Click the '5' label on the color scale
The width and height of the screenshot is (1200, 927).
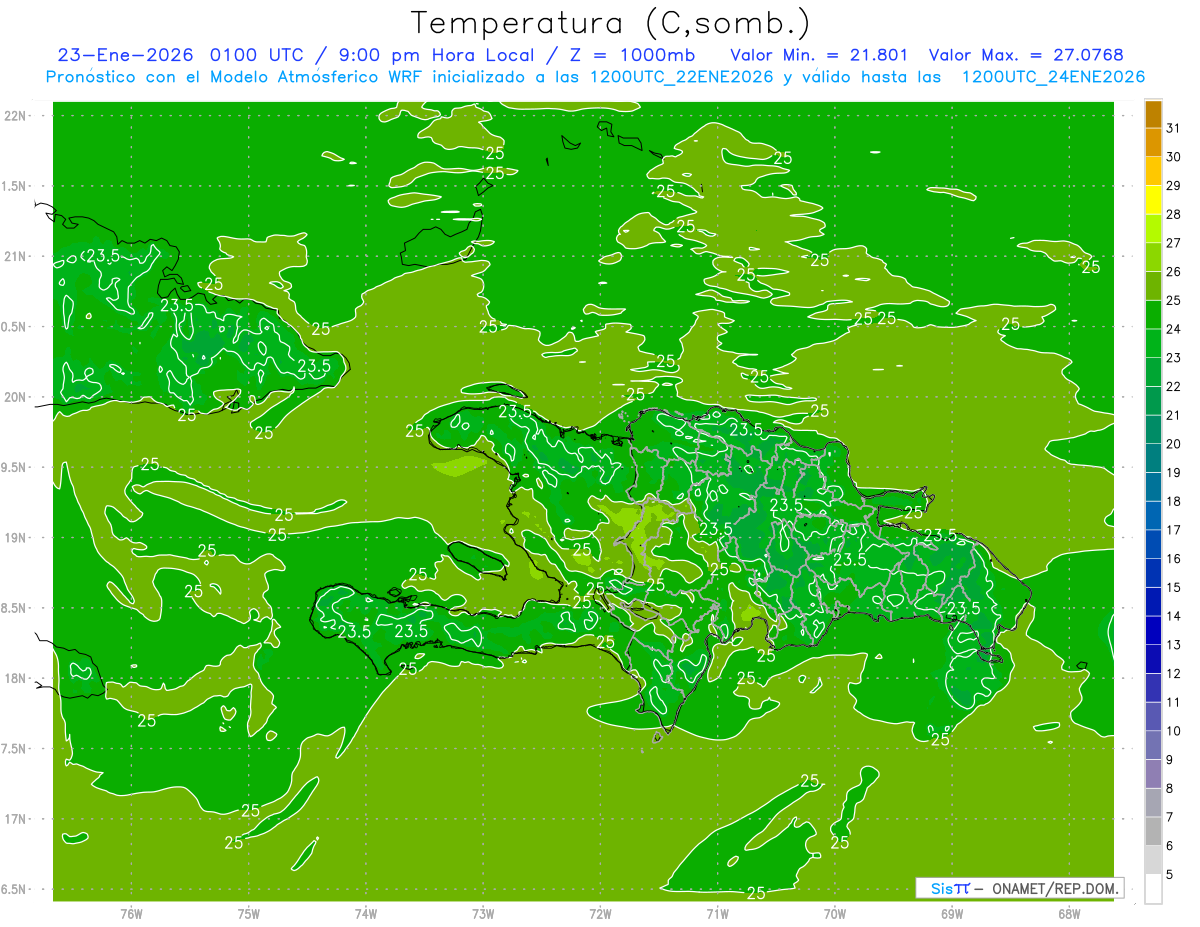[x=1170, y=875]
